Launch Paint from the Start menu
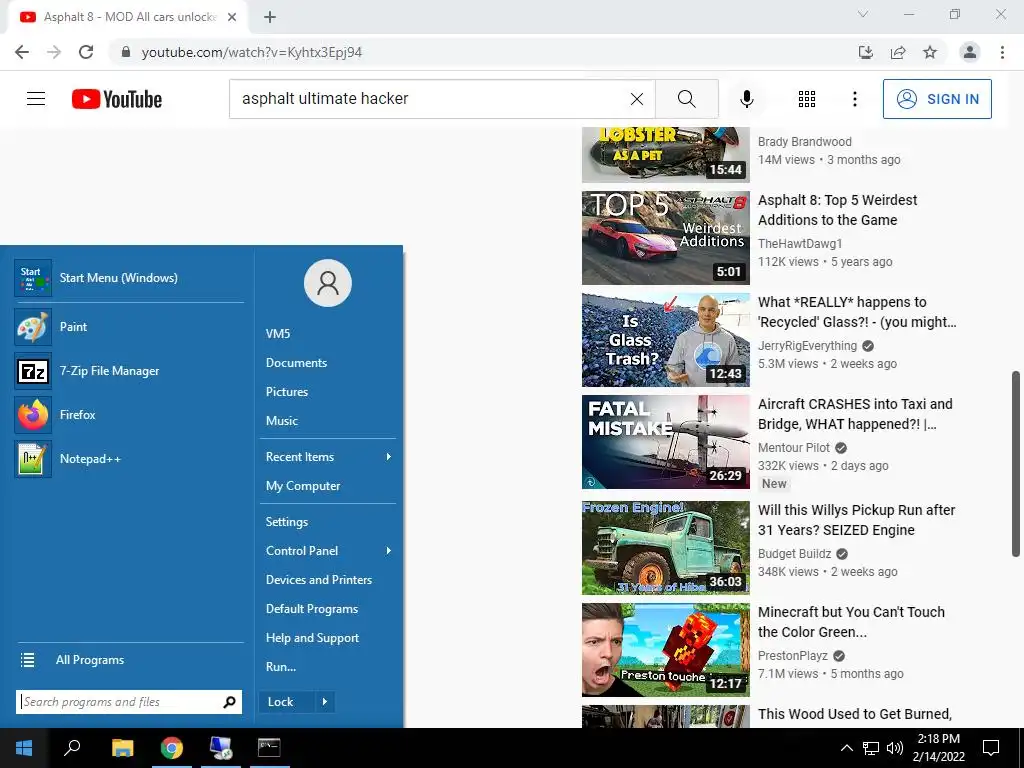The width and height of the screenshot is (1024, 768). point(129,327)
